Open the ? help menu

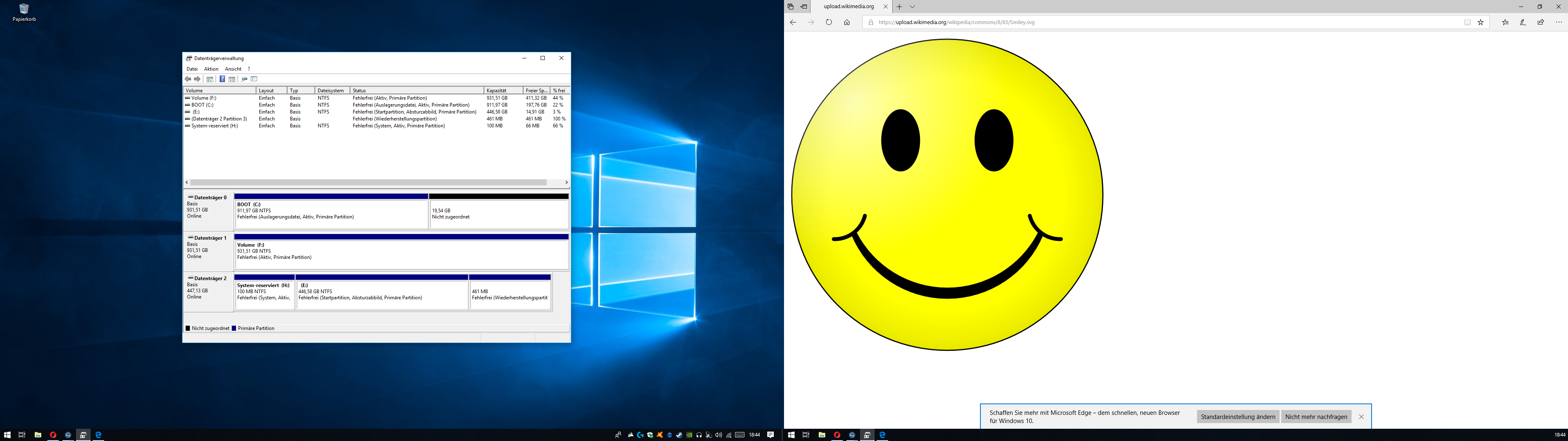(248, 69)
